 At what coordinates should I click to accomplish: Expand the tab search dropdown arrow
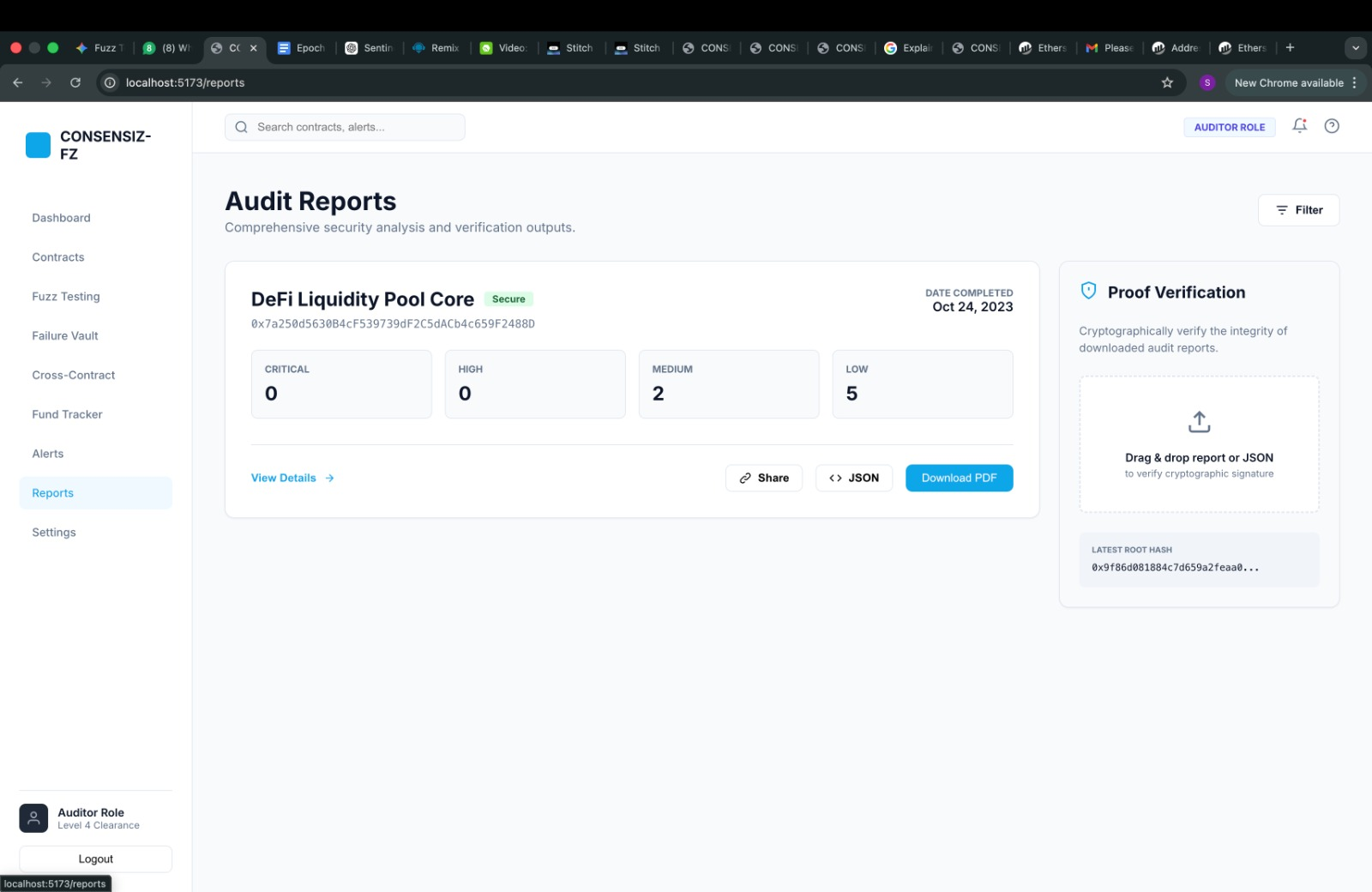[1355, 48]
